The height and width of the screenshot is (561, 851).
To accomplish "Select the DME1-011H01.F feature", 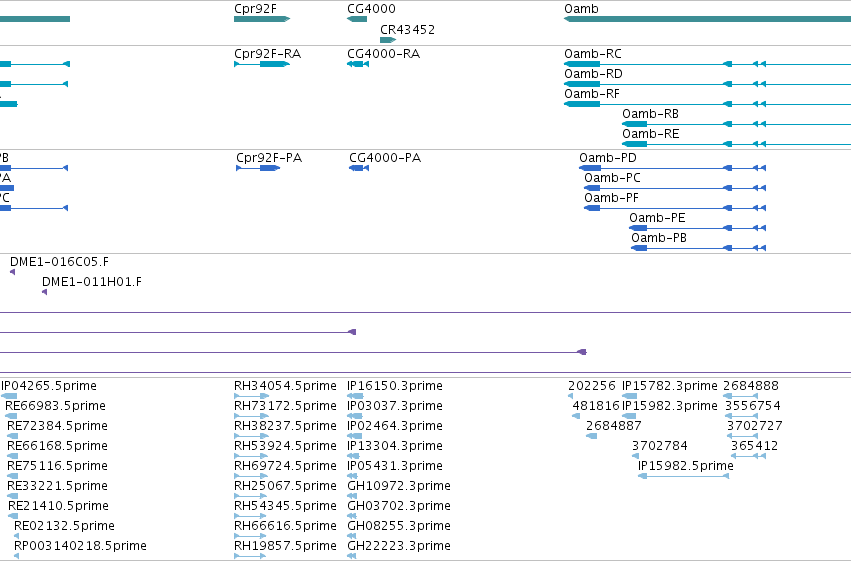I will 45,292.
